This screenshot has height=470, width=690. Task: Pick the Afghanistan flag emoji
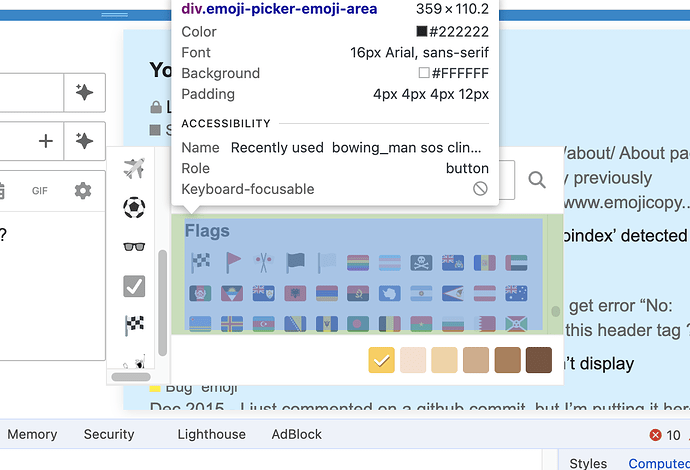[x=200, y=294]
